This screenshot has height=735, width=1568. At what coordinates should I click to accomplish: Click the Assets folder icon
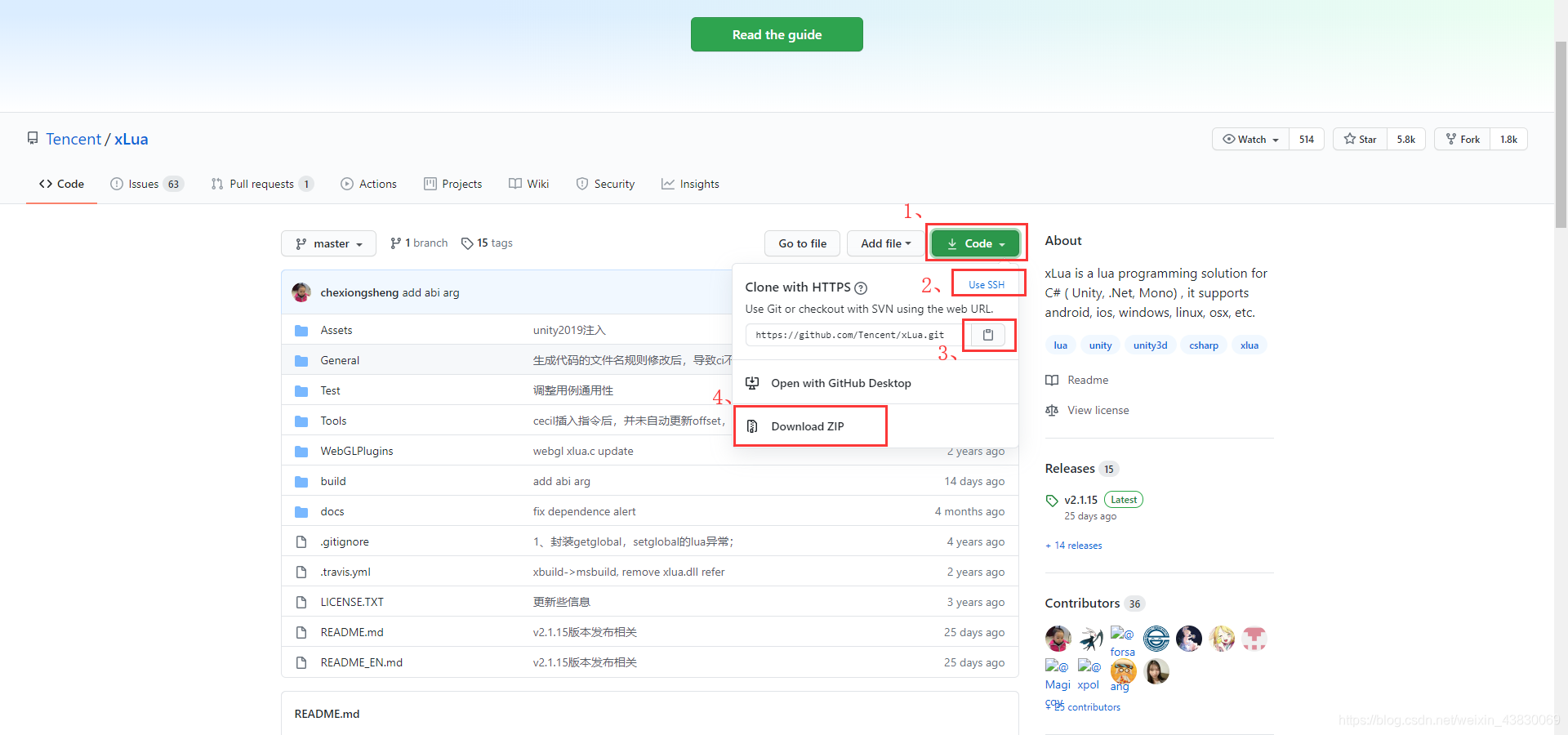coord(301,330)
